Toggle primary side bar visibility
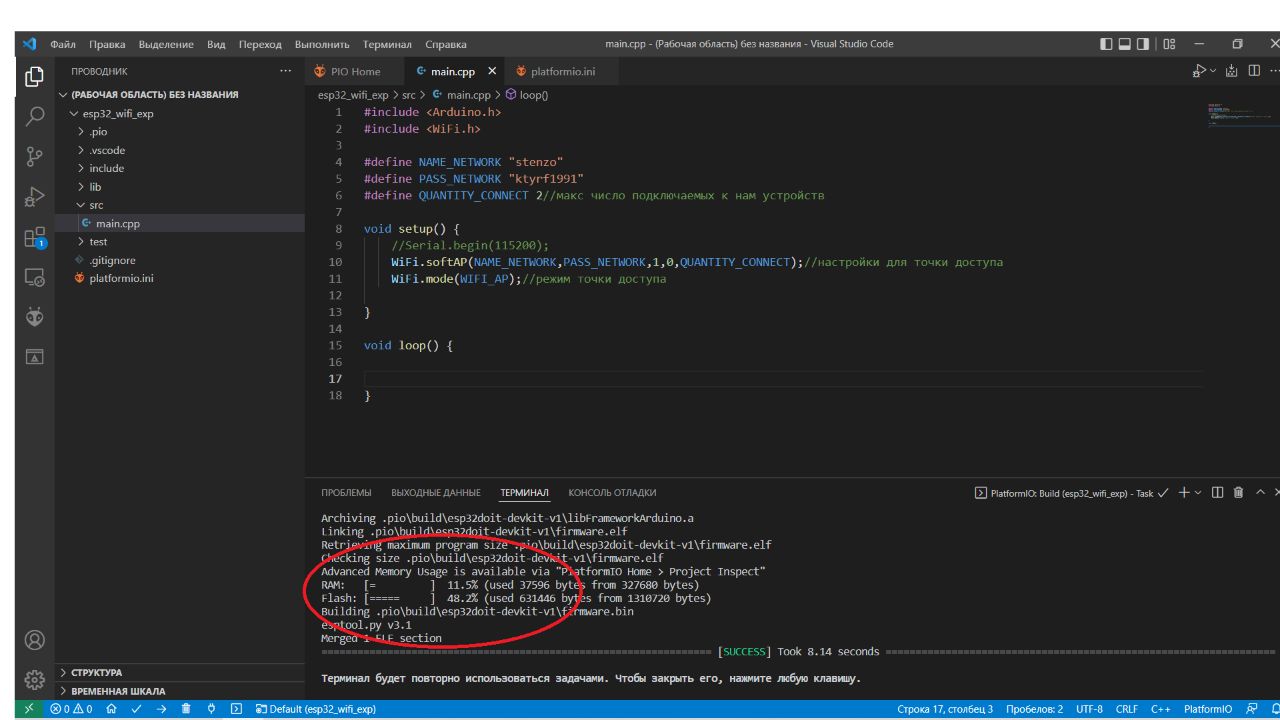 click(1106, 44)
